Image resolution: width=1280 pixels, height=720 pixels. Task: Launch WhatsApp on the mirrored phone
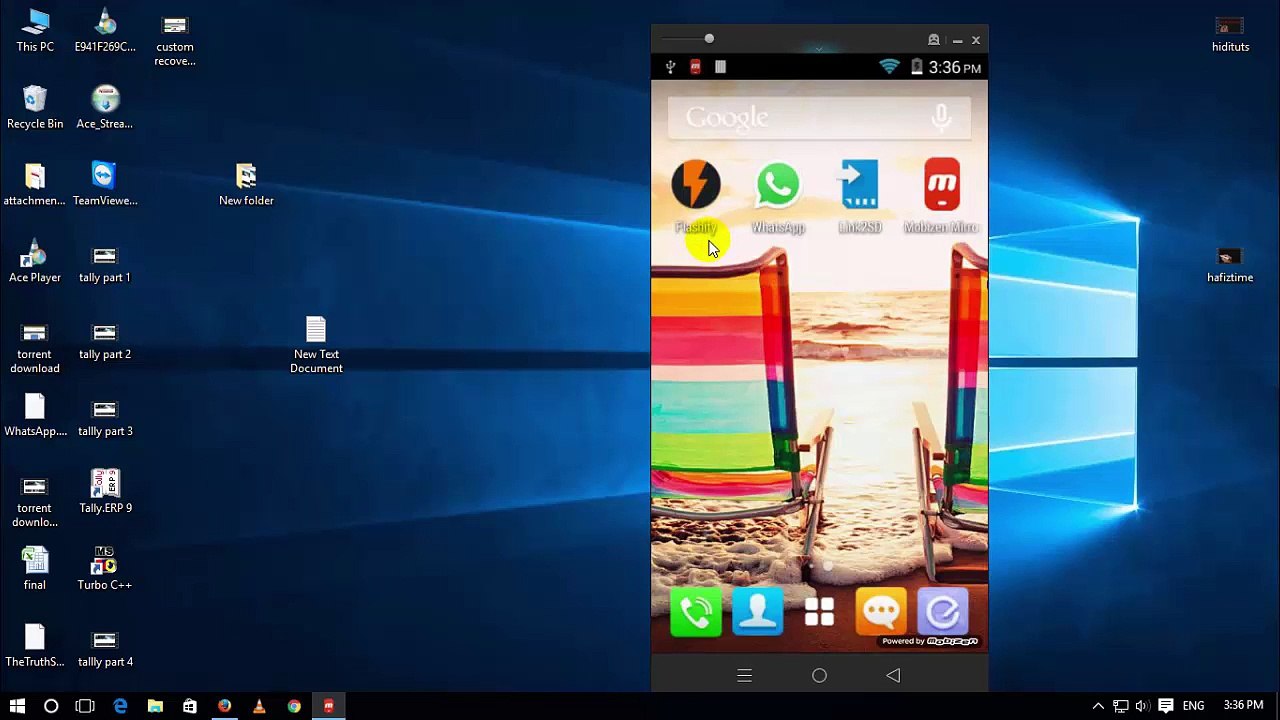pyautogui.click(x=778, y=185)
